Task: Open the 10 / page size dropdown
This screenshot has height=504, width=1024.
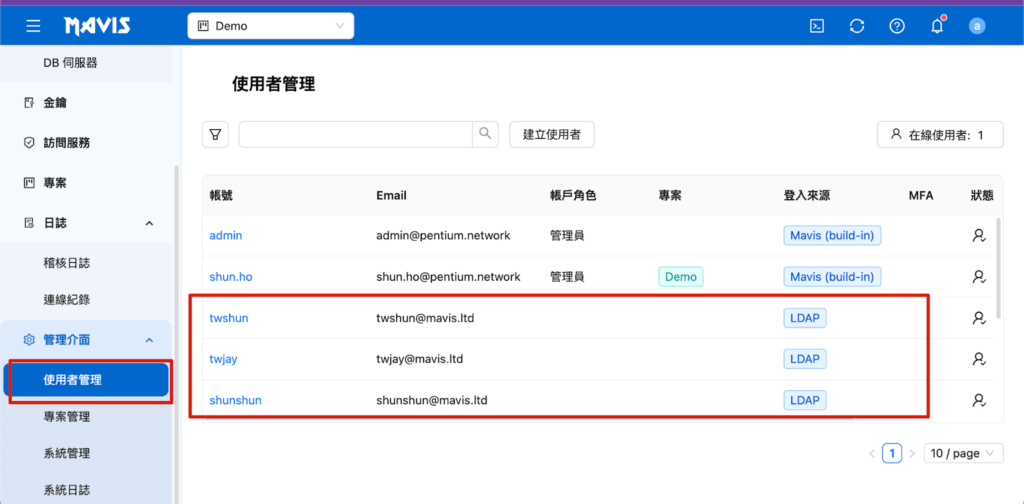Action: pyautogui.click(x=963, y=453)
